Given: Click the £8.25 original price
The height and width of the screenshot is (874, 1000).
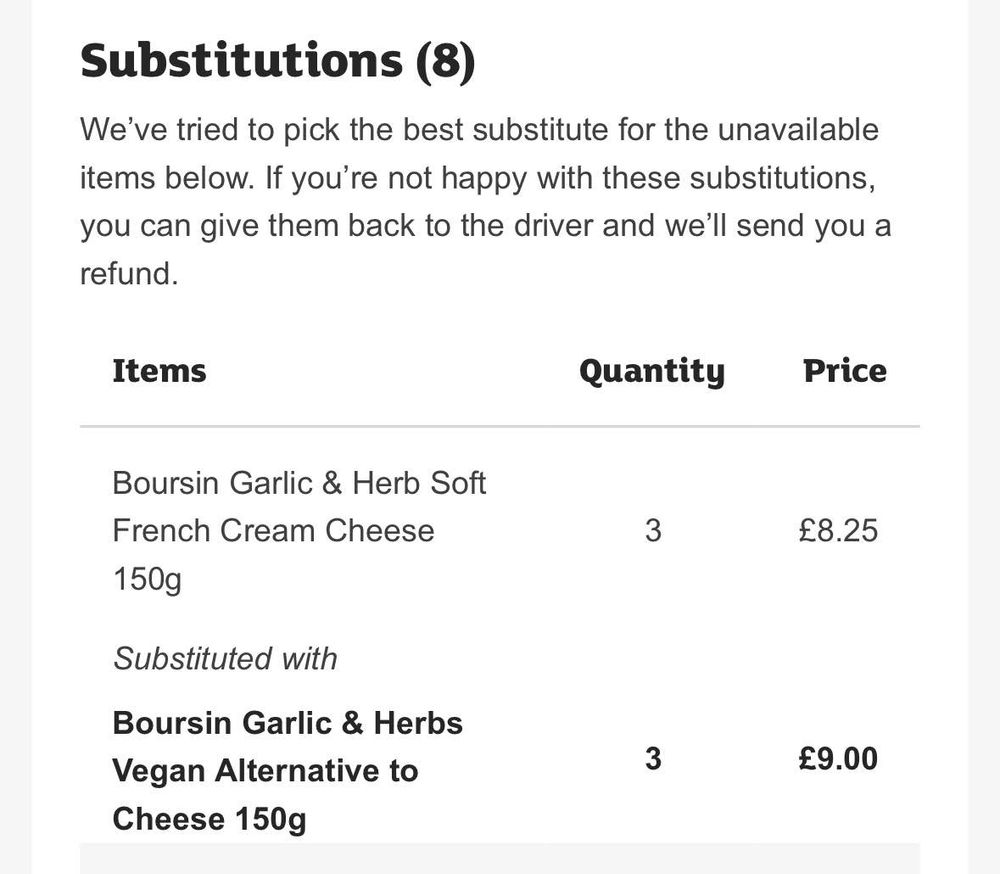Looking at the screenshot, I should (838, 531).
